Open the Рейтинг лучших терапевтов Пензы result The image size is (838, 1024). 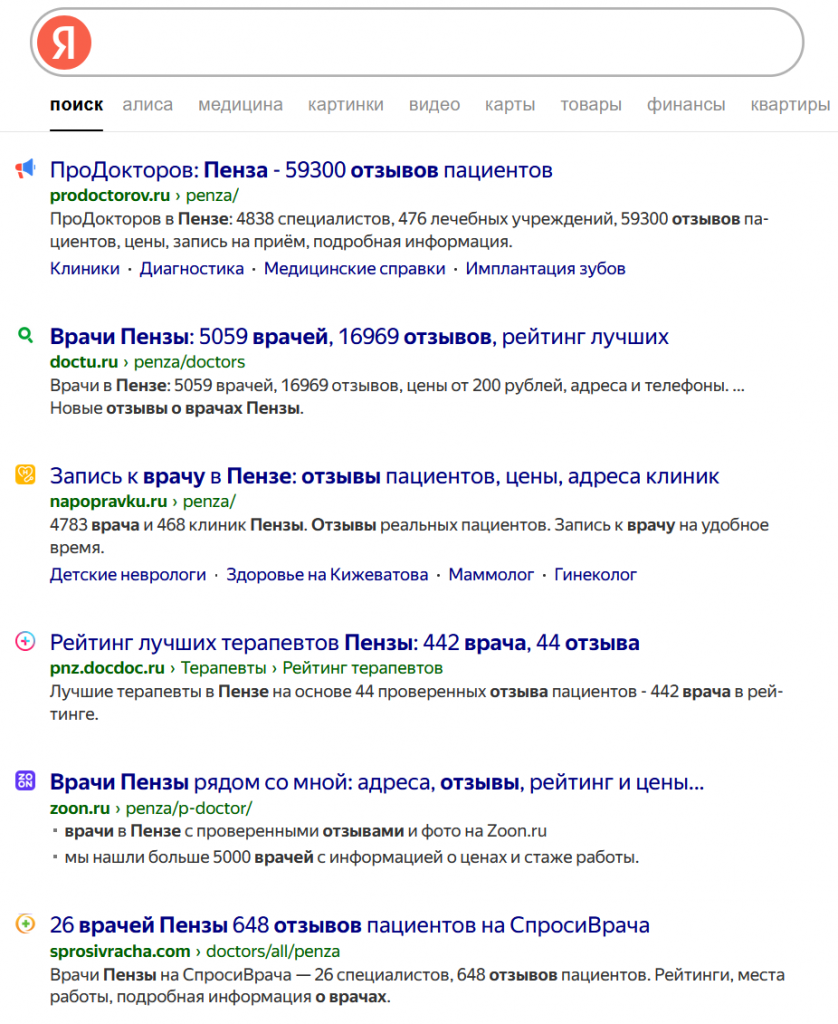tap(345, 643)
